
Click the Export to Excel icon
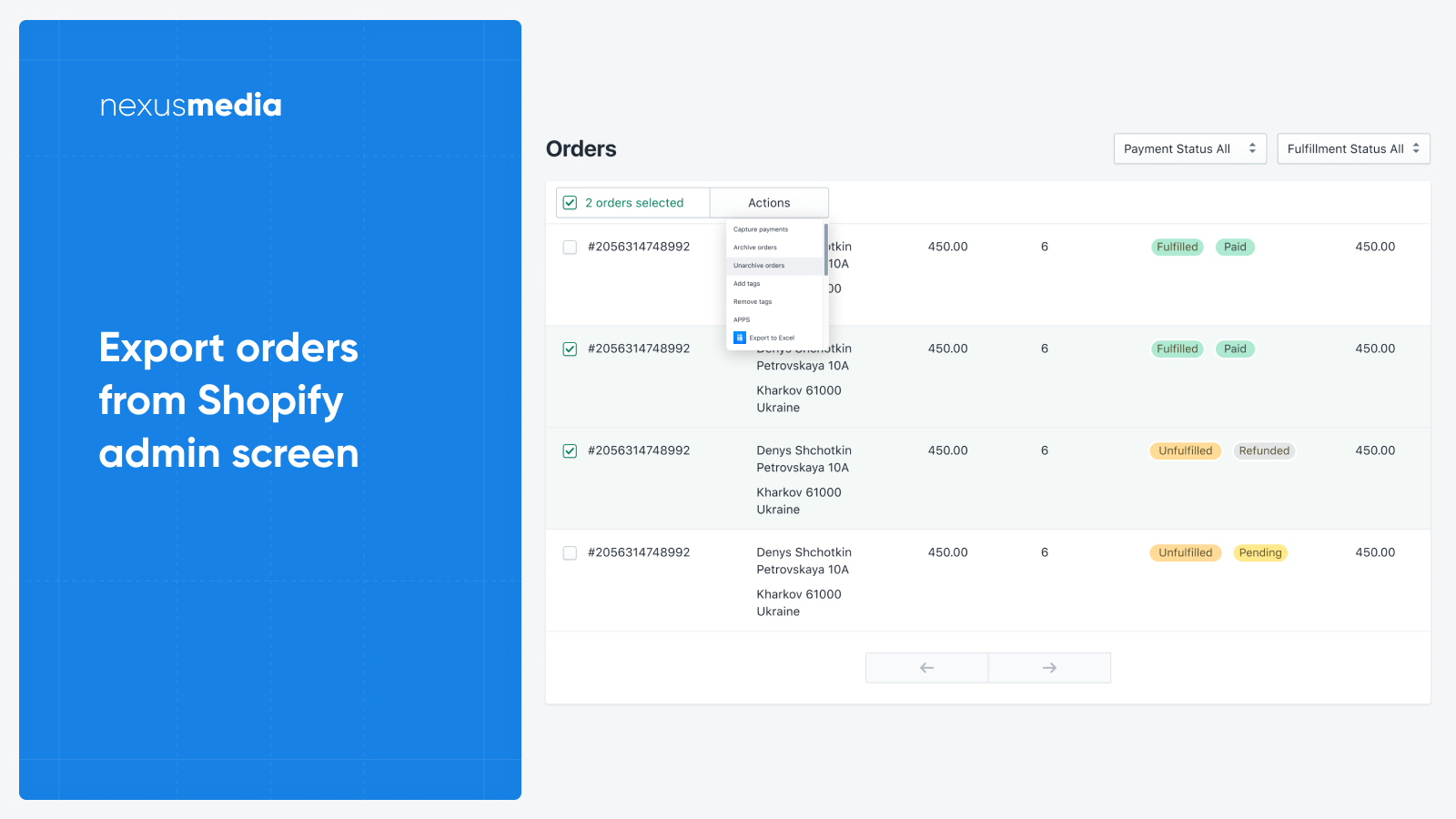(739, 338)
